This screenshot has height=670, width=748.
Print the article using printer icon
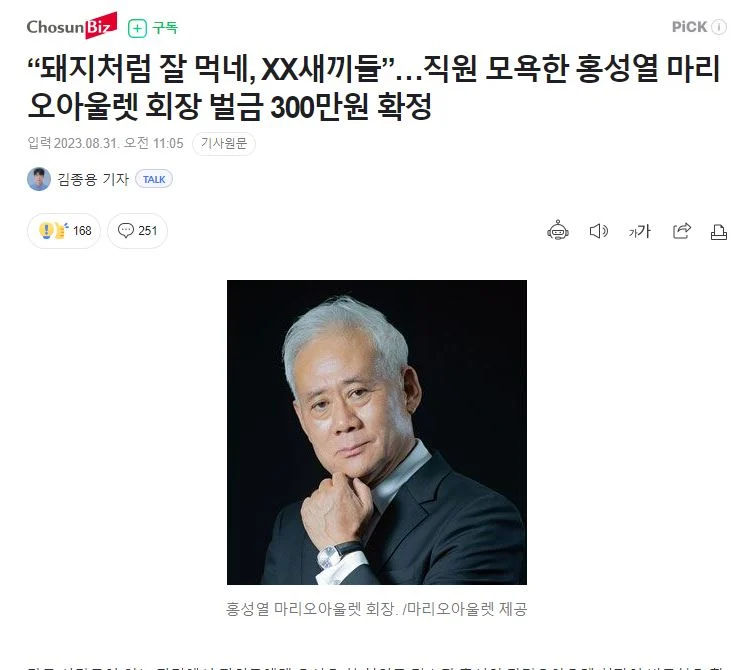(719, 232)
